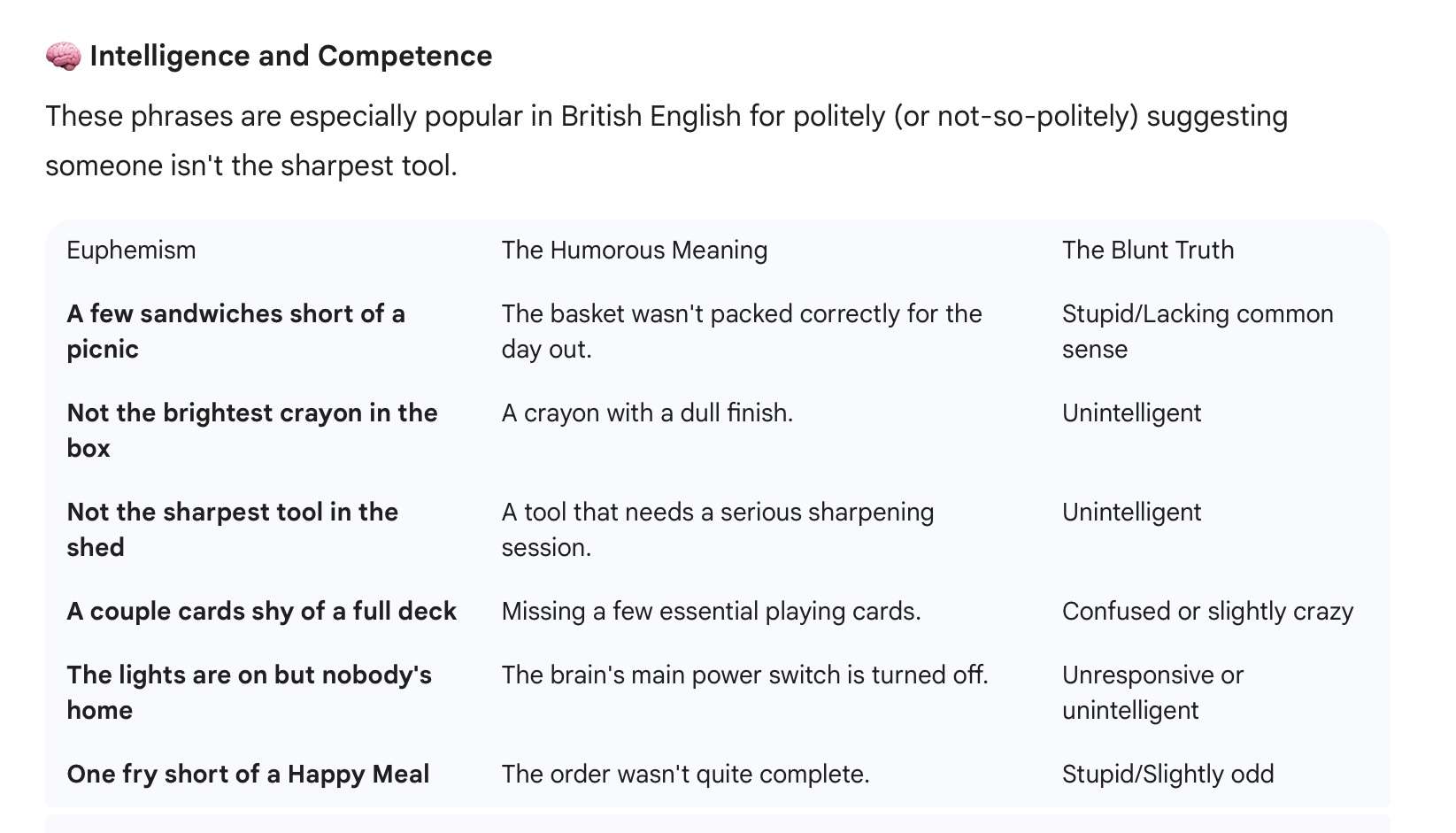Click the "Euphemism" column header
The height and width of the screenshot is (833, 1456).
[x=131, y=251]
